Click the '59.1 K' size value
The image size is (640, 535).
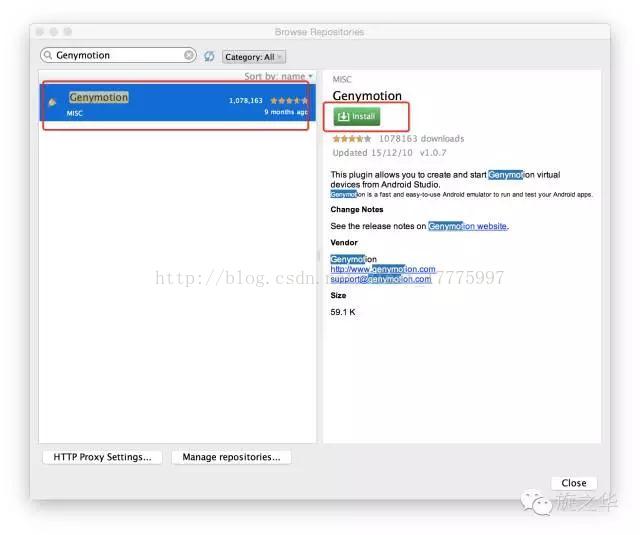click(343, 312)
